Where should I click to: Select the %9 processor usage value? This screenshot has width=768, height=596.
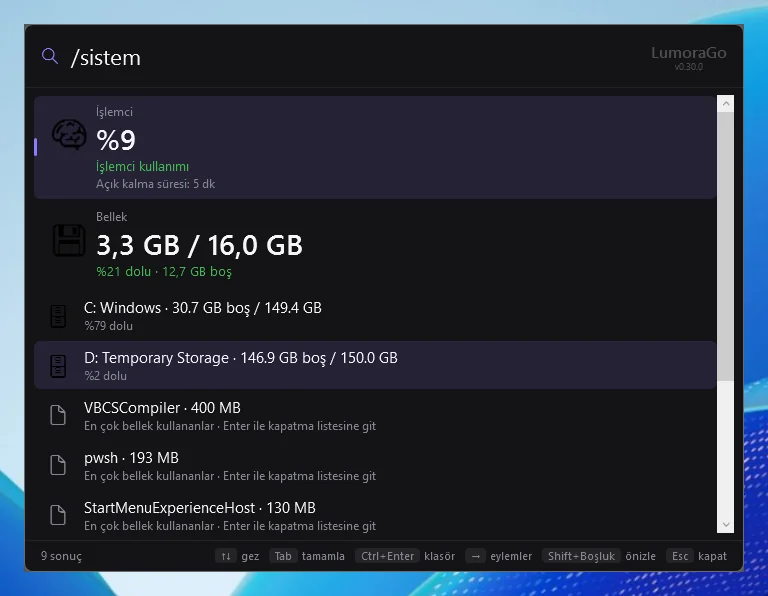coord(116,140)
